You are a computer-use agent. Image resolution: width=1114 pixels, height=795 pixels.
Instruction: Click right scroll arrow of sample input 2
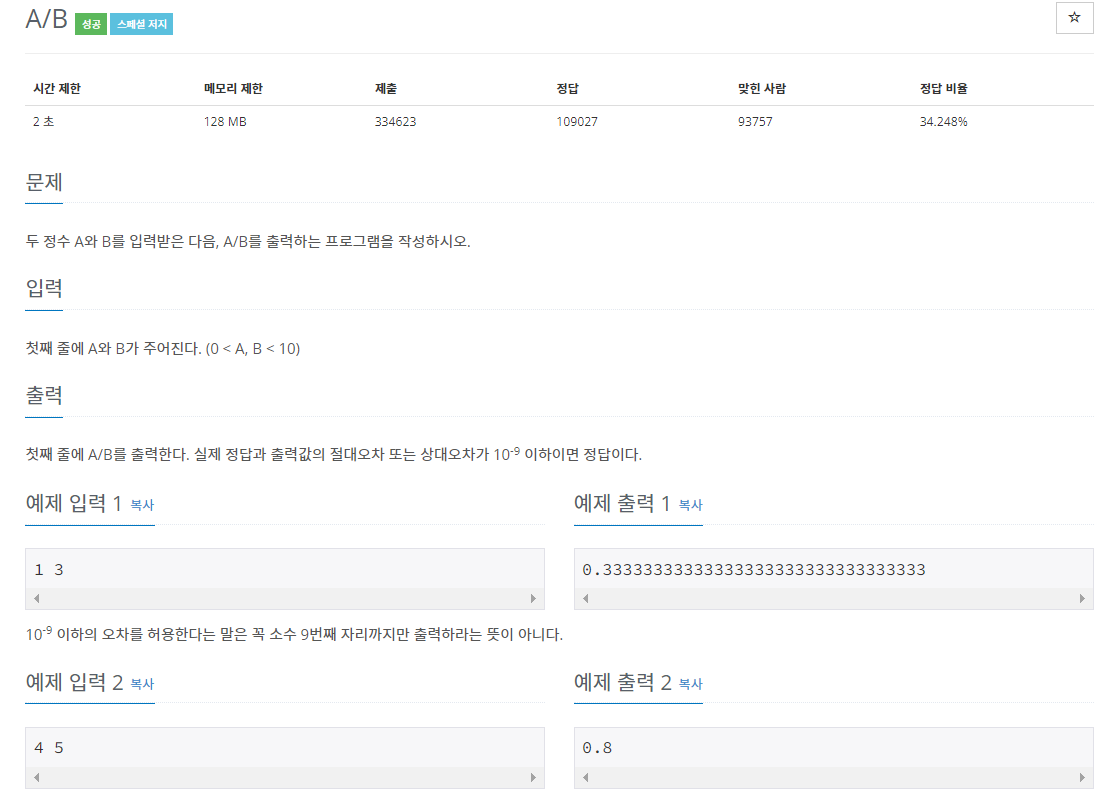coord(534,777)
